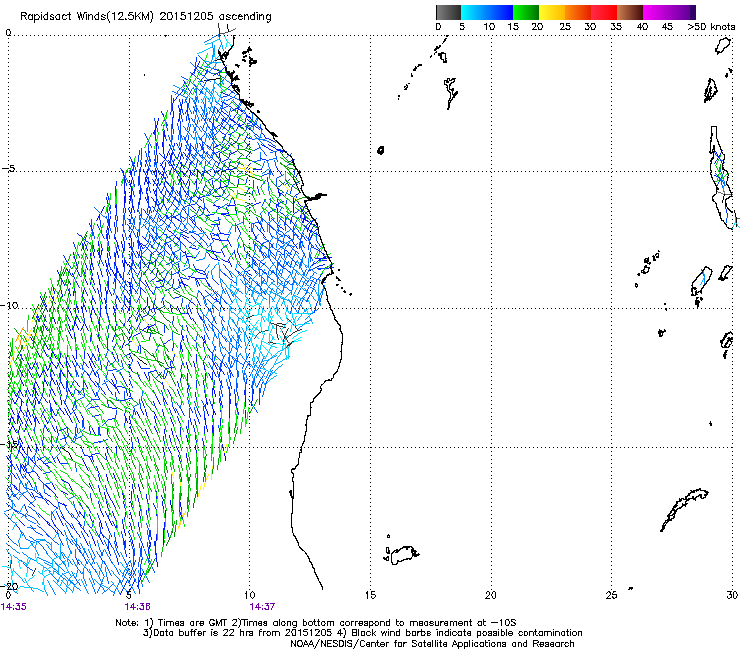
Task: Click the NOAA/NESDIS credit line
Action: pos(432,644)
